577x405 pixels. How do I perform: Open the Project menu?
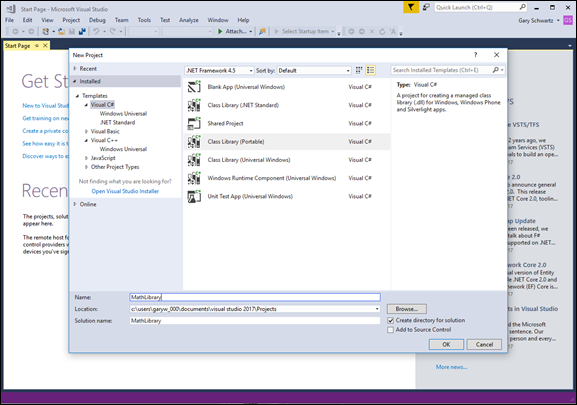71,20
